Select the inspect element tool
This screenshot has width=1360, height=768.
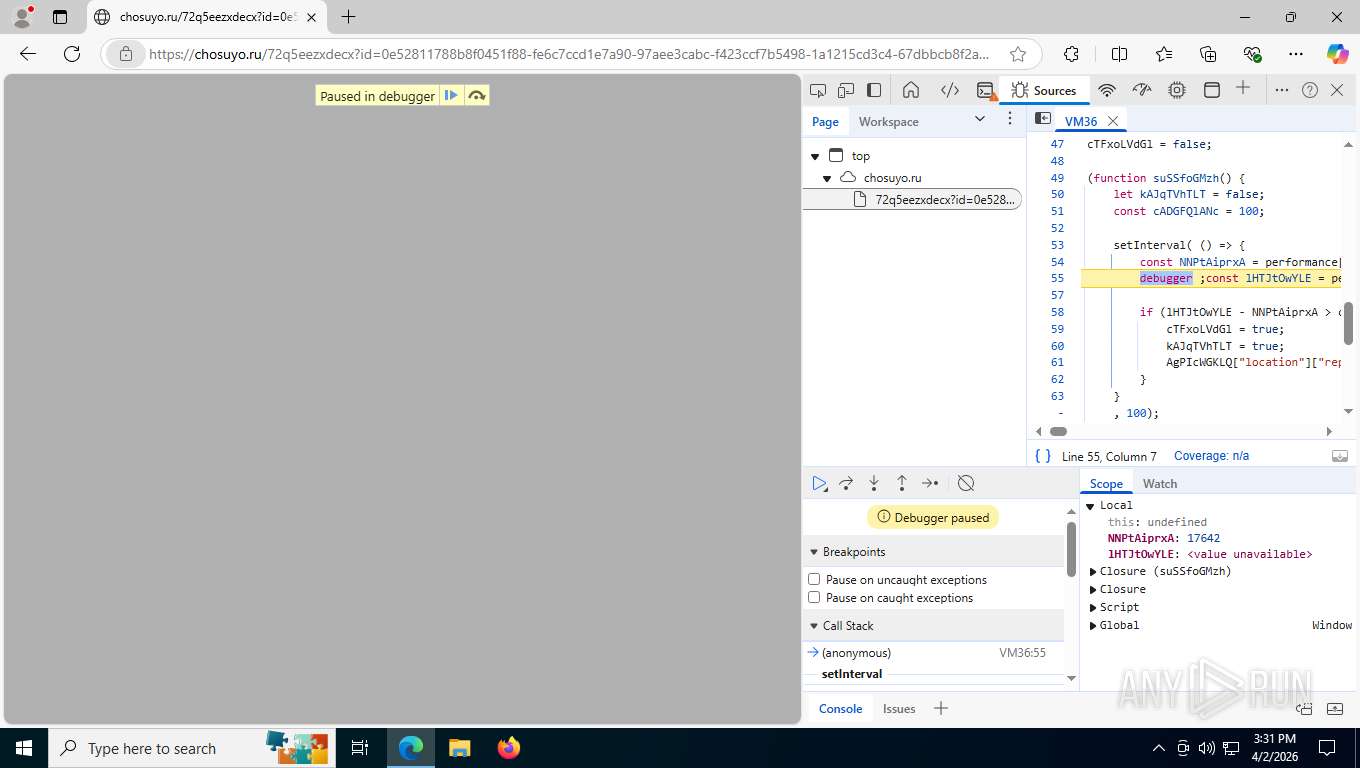click(x=818, y=90)
